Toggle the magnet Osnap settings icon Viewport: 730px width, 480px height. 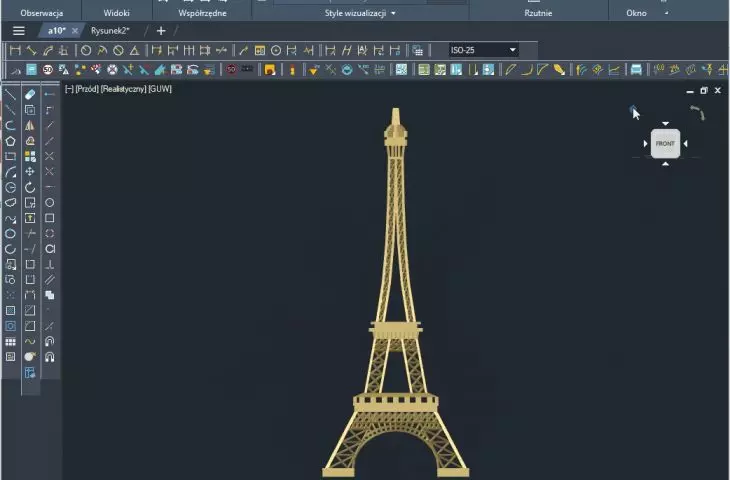49,357
